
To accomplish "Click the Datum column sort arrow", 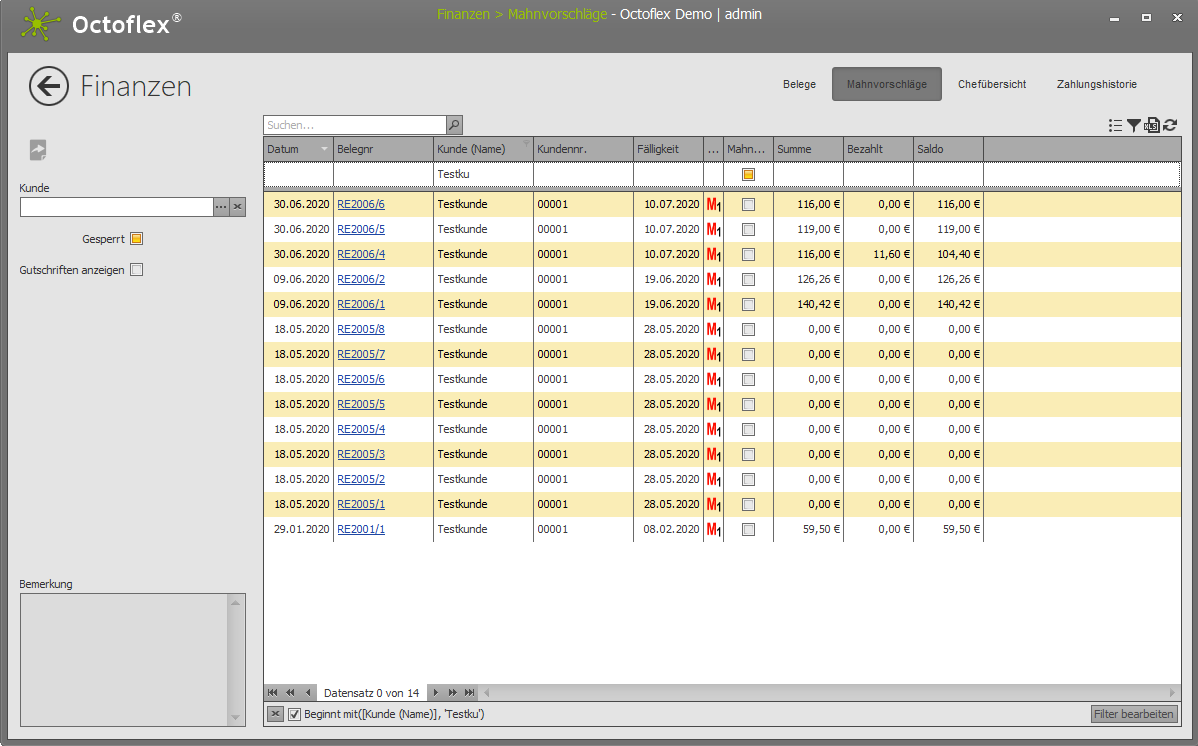I will [x=323, y=149].
